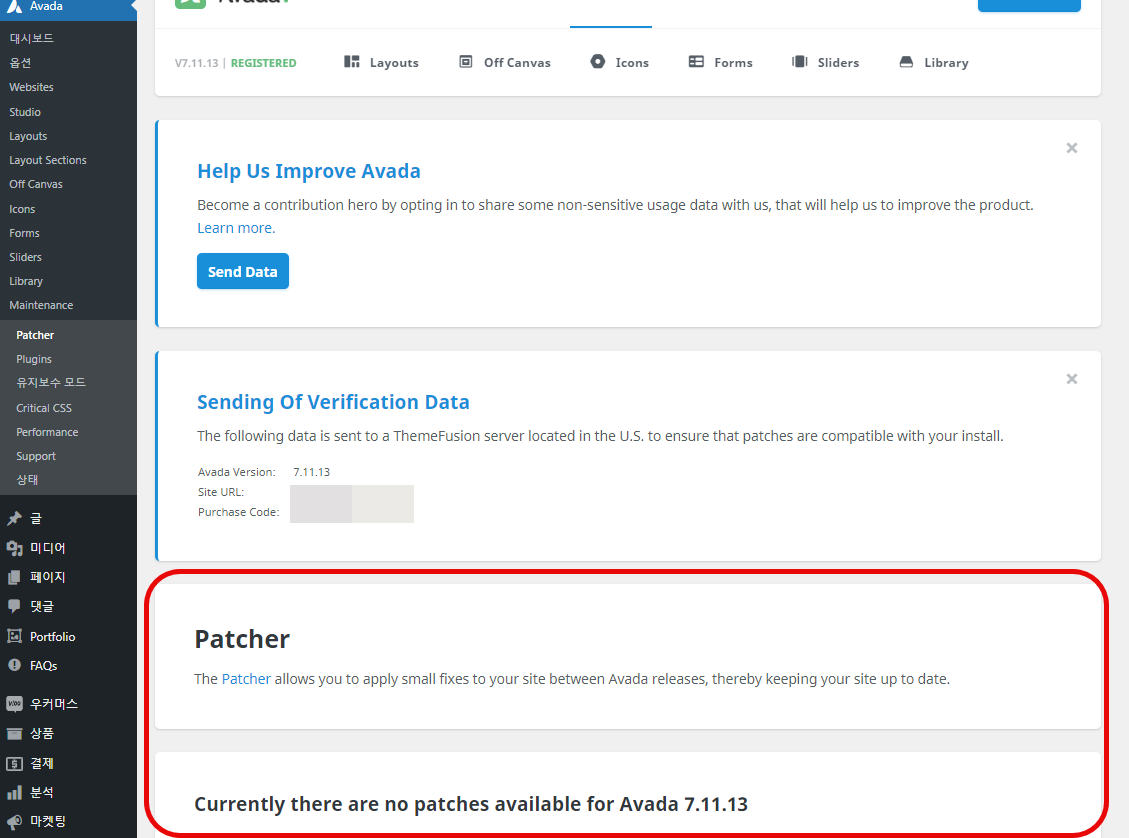
Task: Open Plugins in Maintenance submenu
Action: (34, 359)
